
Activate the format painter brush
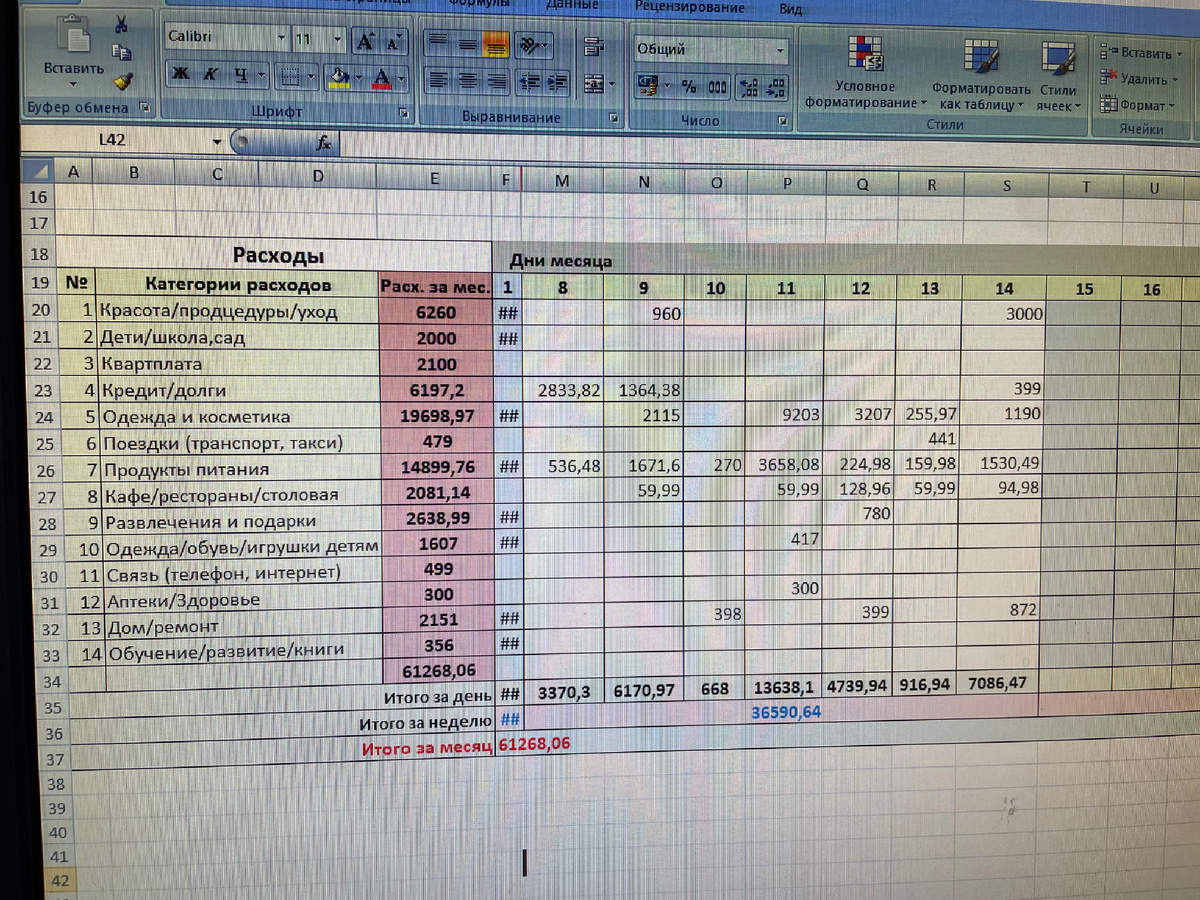(122, 80)
